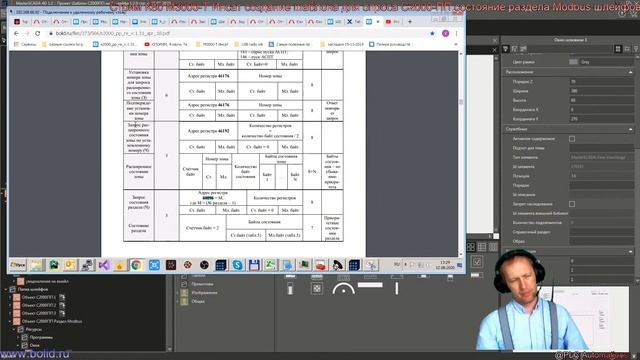The height and width of the screenshot is (360, 640).
Task: Select Объект С2000ПП 3 in project tree
Action: pos(39,313)
